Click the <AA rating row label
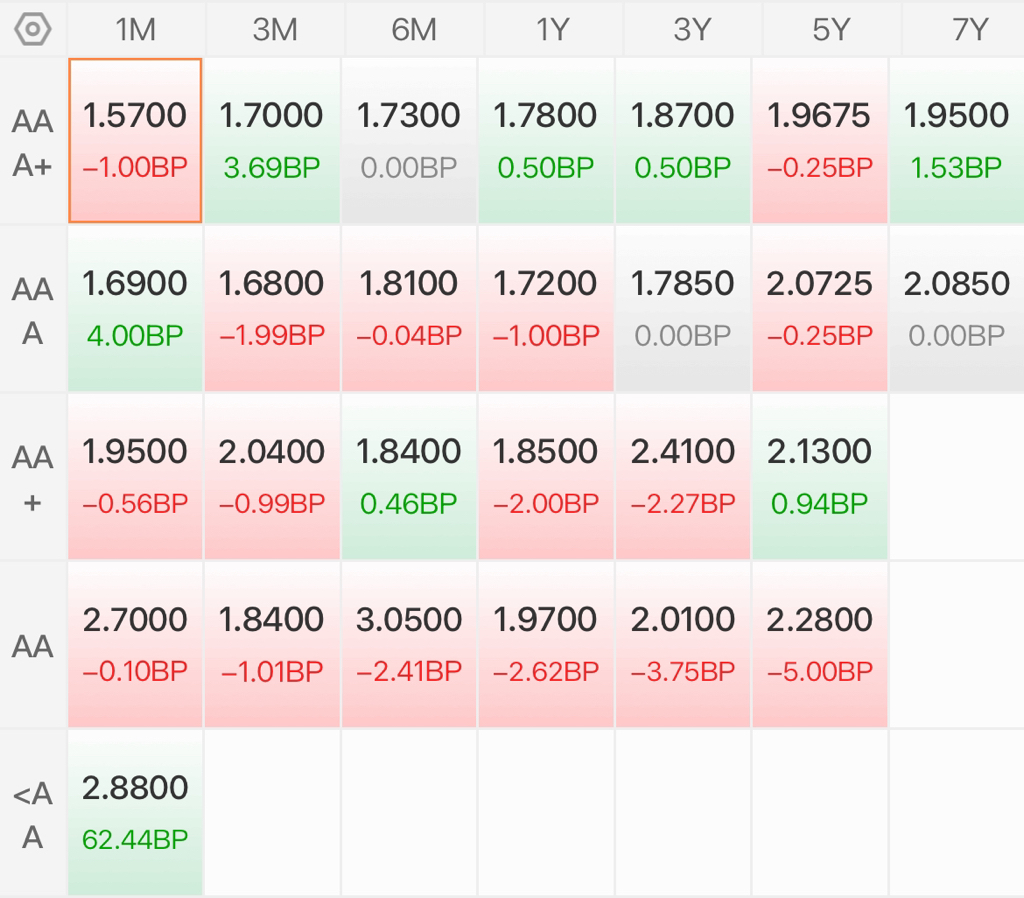This screenshot has width=1024, height=898. (x=33, y=814)
